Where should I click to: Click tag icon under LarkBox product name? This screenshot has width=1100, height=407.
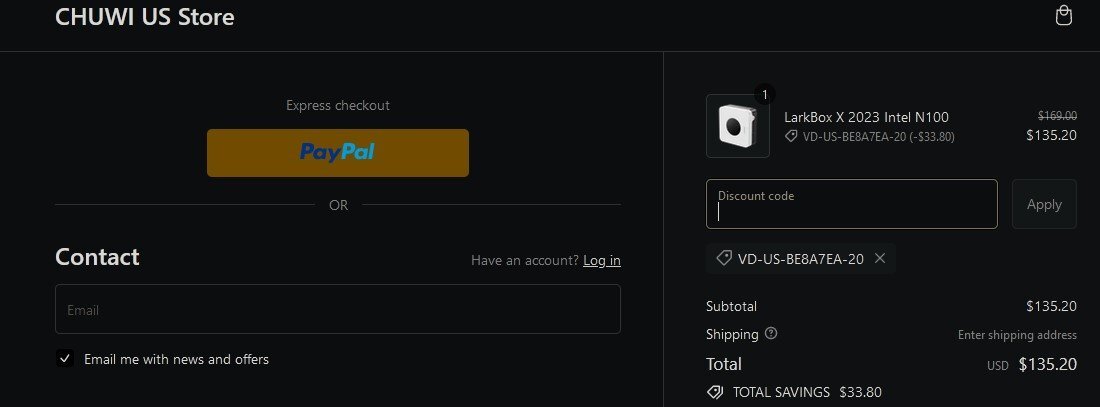pyautogui.click(x=791, y=136)
